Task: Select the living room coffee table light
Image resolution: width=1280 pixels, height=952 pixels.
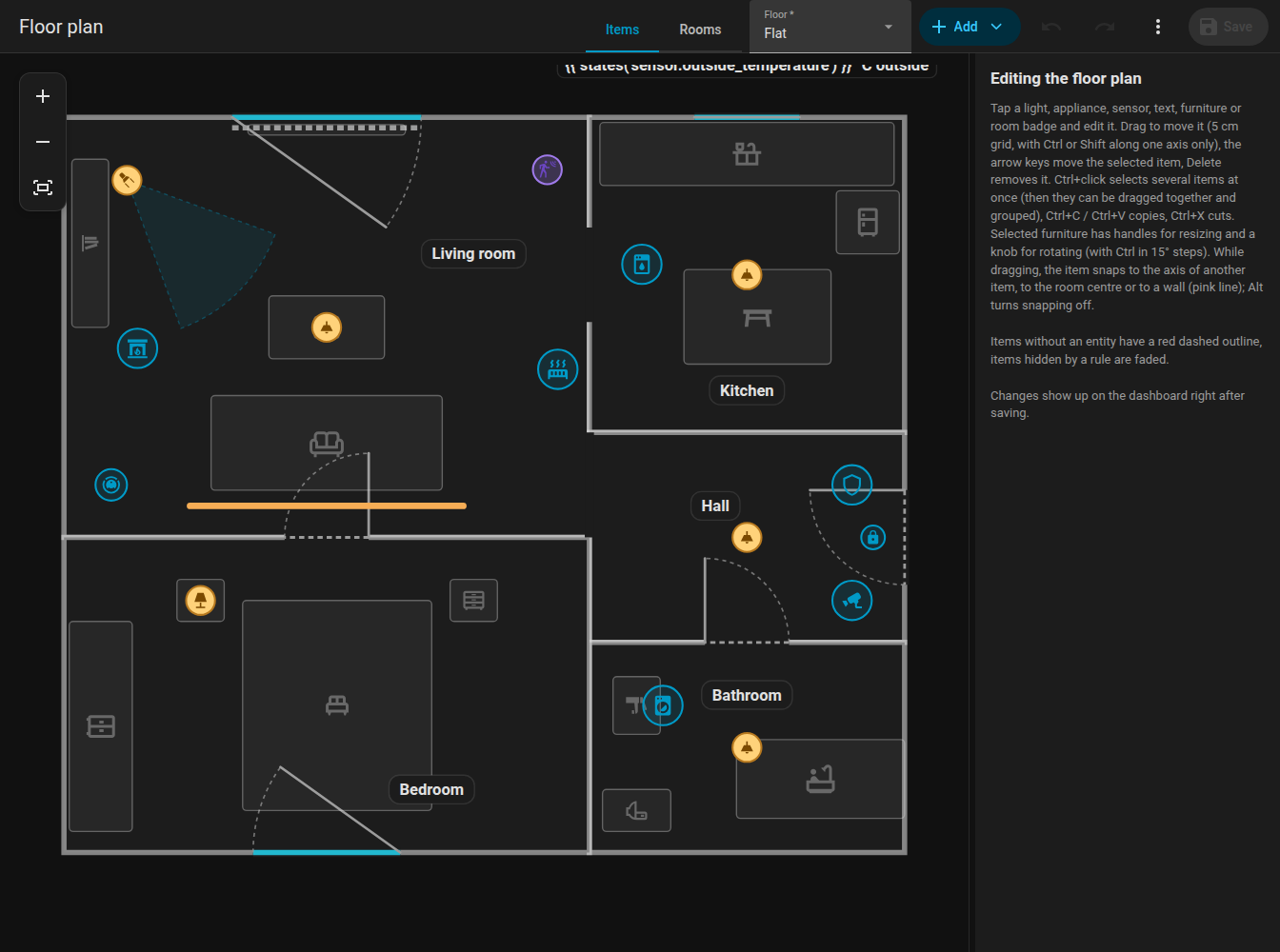Action: pyautogui.click(x=327, y=327)
